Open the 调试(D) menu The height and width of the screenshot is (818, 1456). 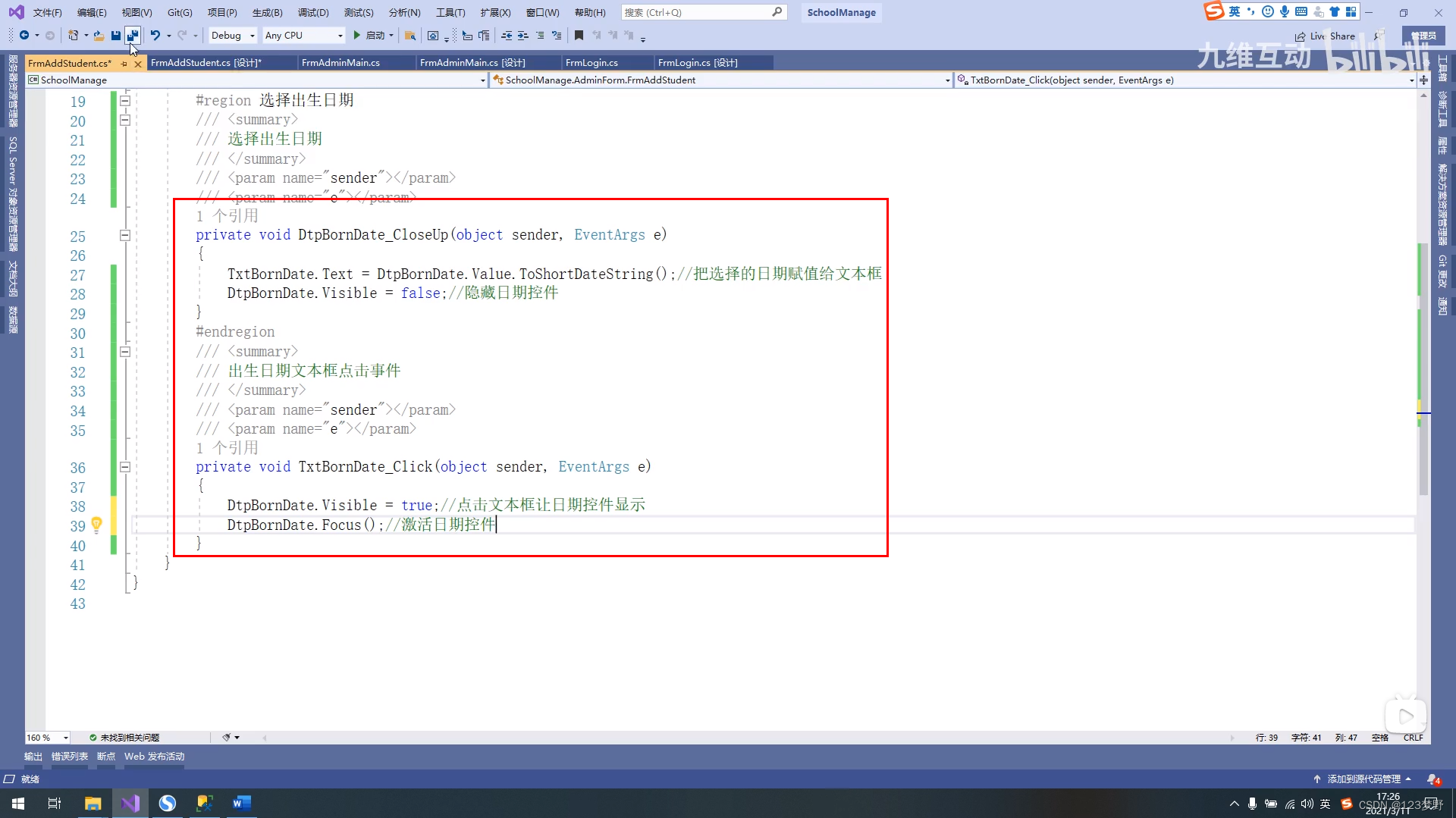coord(313,12)
